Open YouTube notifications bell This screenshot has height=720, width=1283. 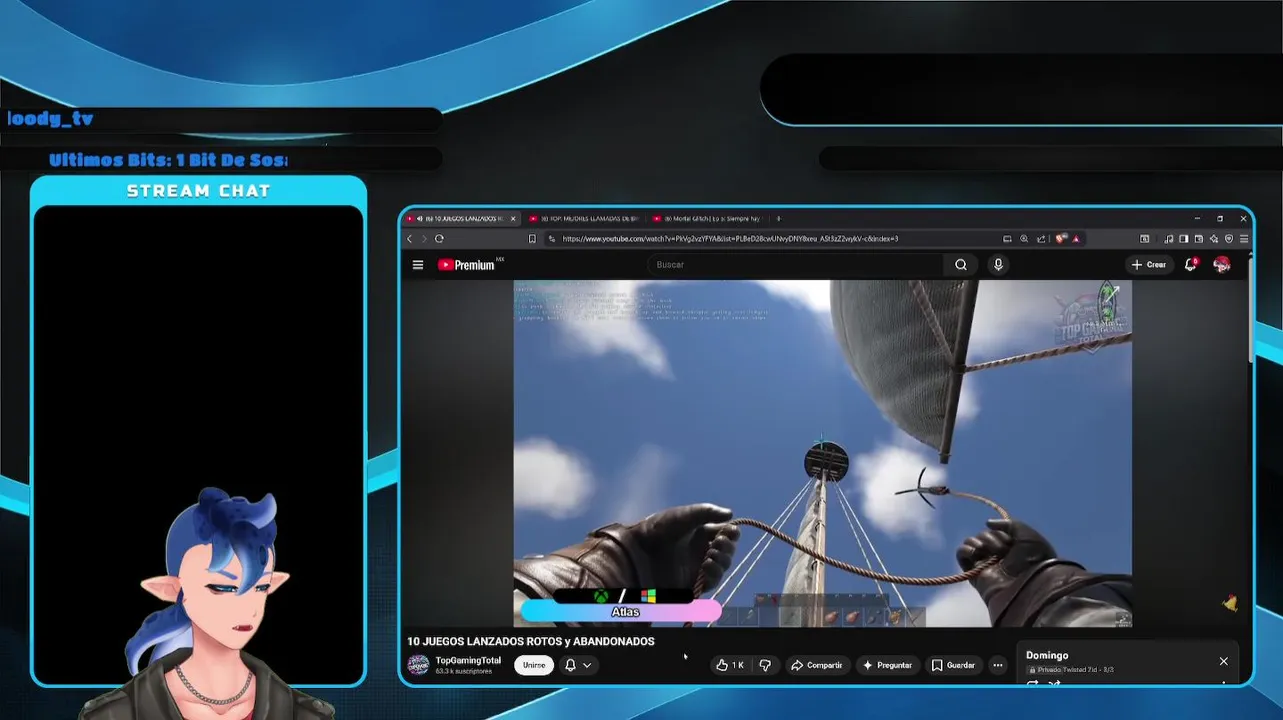1191,264
